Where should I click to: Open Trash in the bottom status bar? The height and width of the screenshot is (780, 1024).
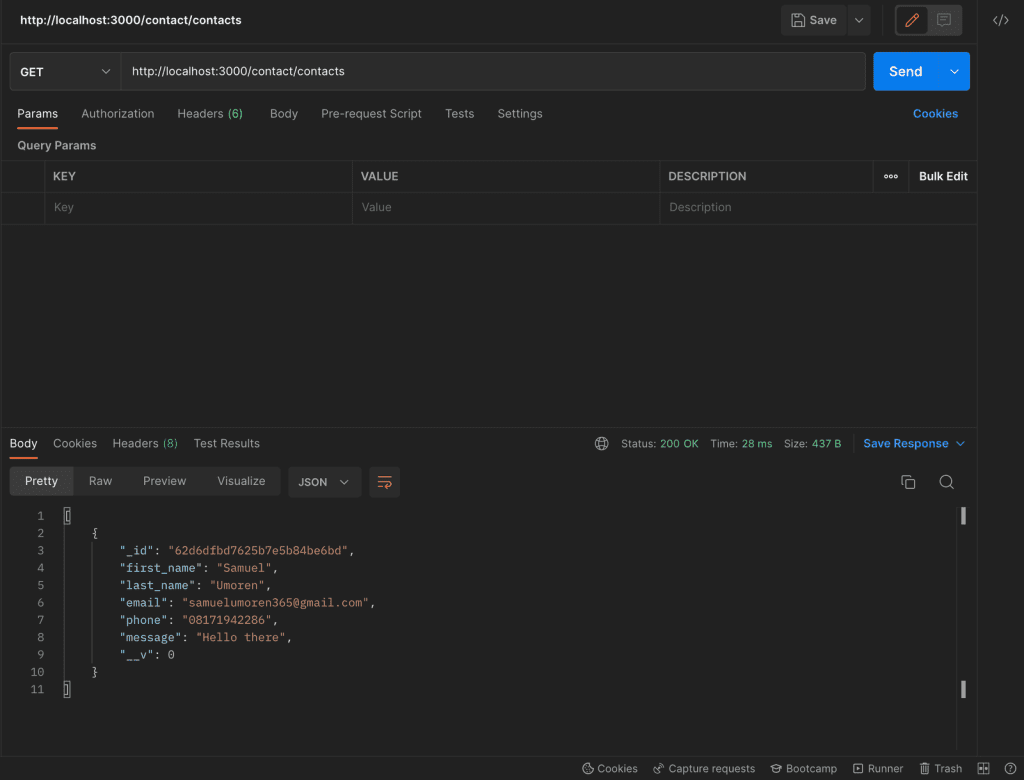point(940,769)
